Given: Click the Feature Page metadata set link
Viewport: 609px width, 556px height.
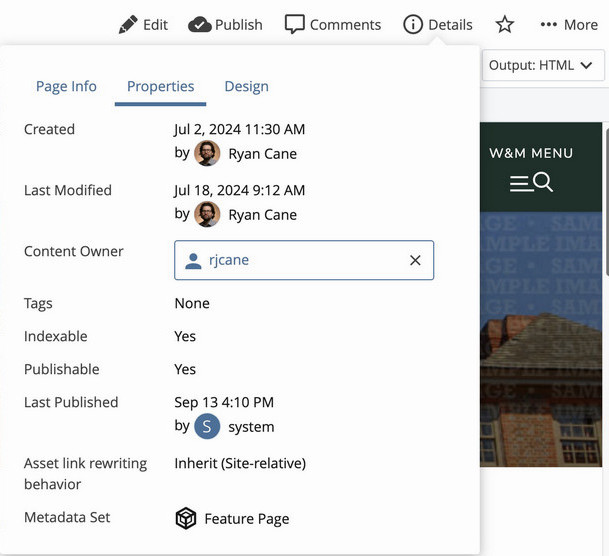Looking at the screenshot, I should tap(247, 519).
